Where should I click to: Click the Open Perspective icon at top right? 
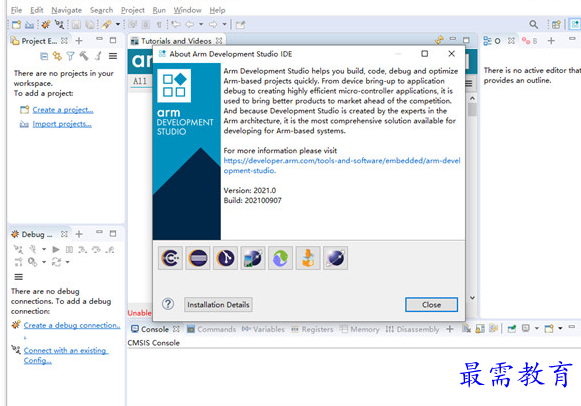(556, 25)
